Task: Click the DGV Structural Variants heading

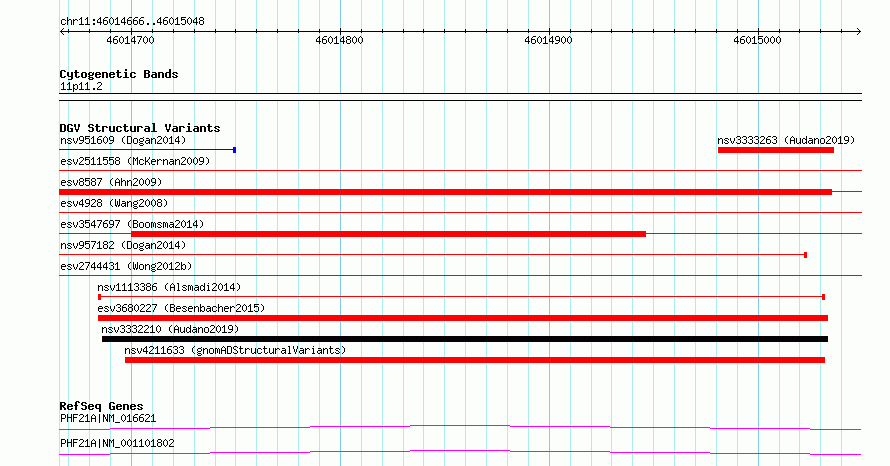Action: pyautogui.click(x=140, y=128)
